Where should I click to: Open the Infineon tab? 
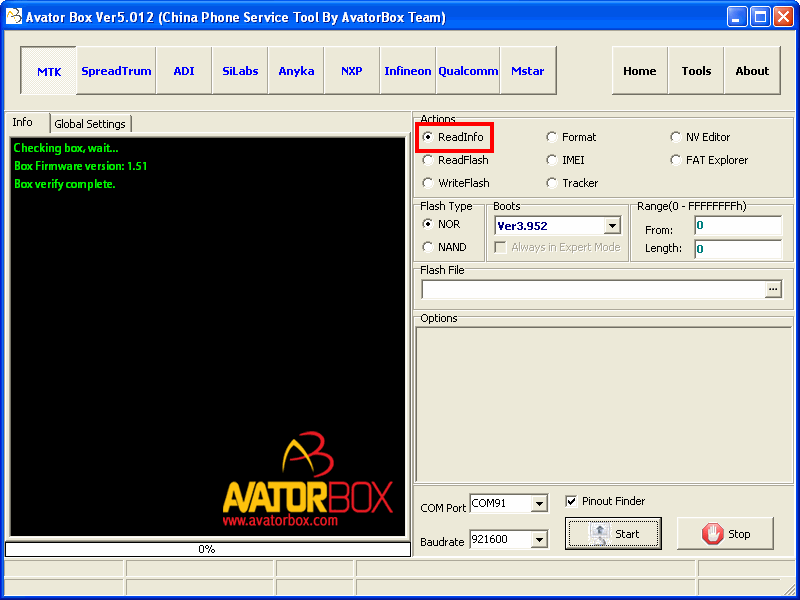tap(408, 70)
